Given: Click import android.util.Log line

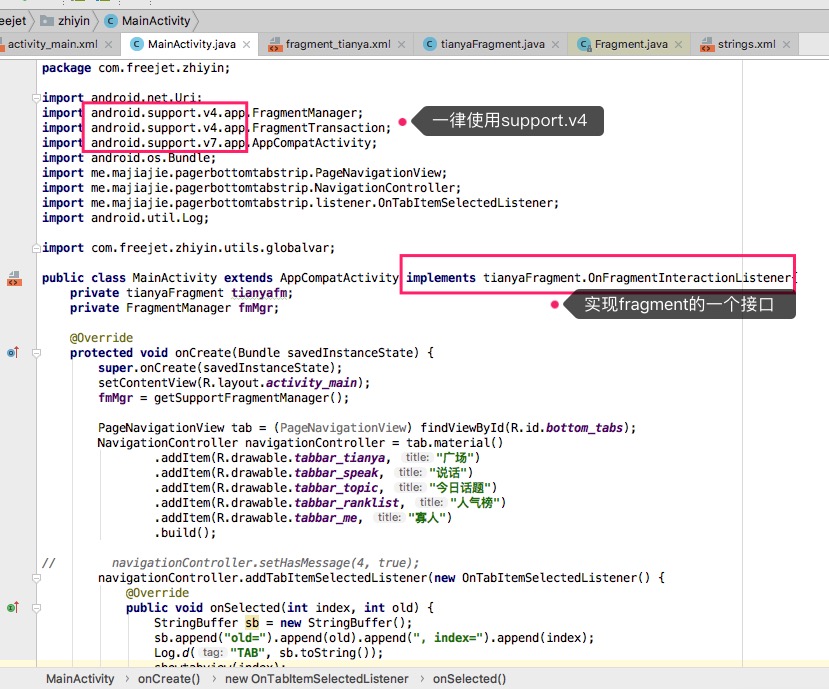Looking at the screenshot, I should [x=125, y=218].
